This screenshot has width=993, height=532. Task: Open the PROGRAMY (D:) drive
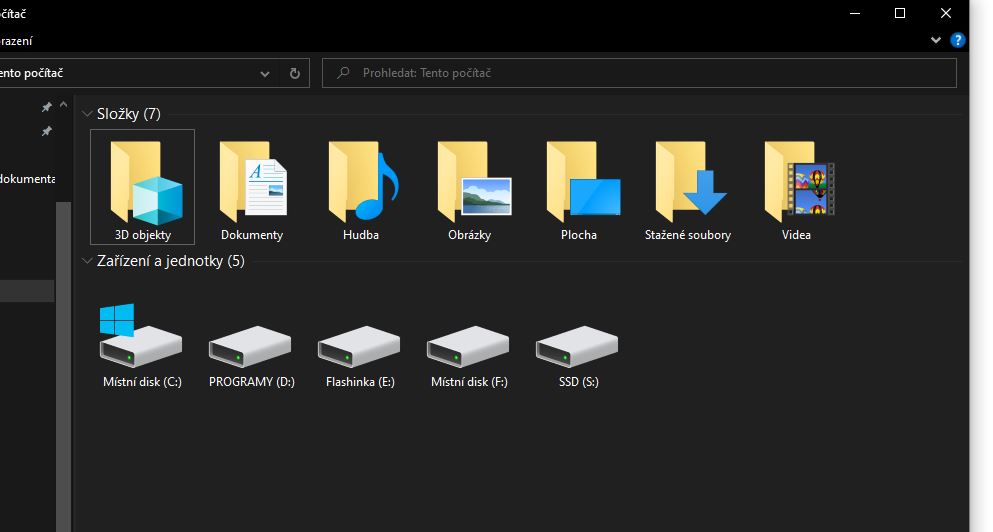click(x=251, y=345)
